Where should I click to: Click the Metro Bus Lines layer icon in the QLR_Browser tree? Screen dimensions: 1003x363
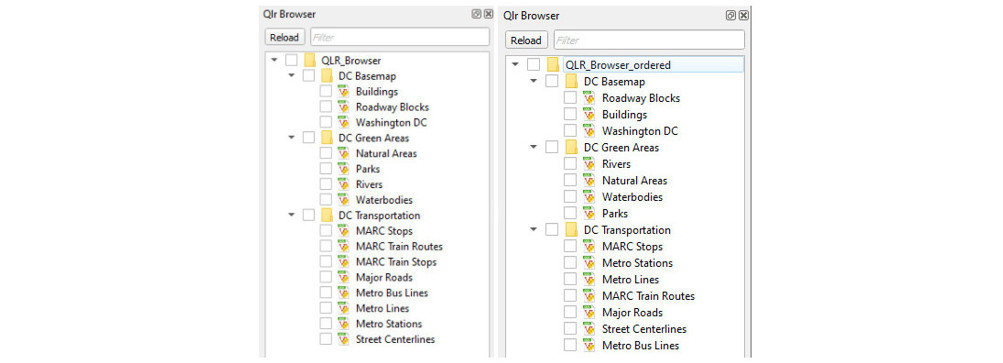pos(344,293)
